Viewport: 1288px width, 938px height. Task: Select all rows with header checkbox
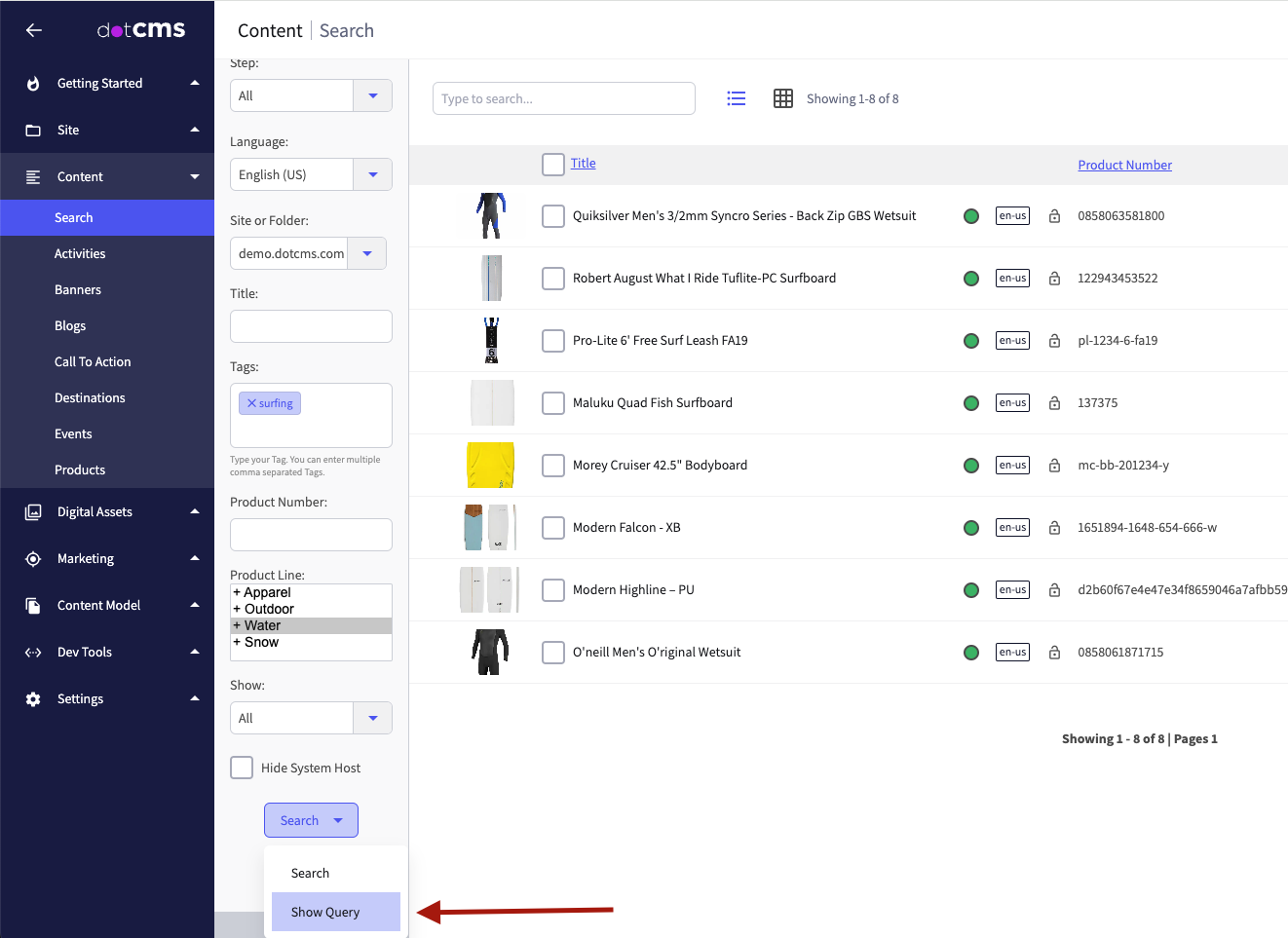553,165
